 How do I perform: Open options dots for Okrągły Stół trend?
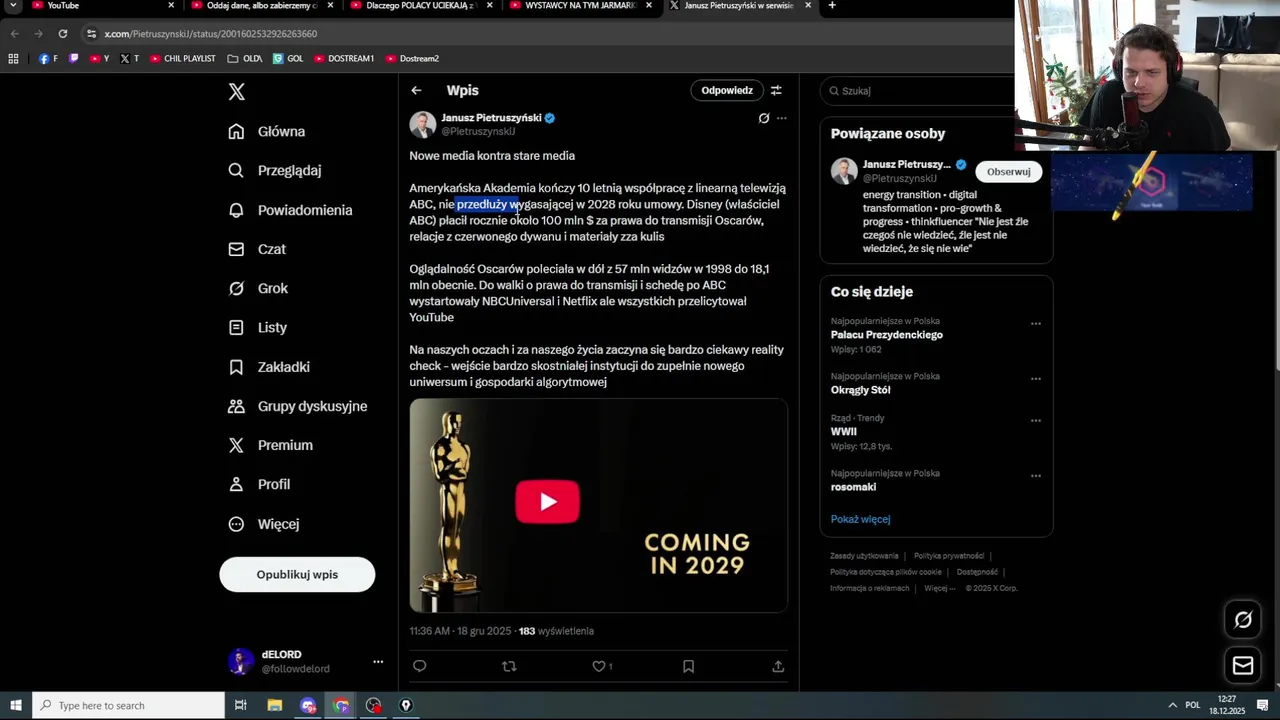pos(1036,378)
